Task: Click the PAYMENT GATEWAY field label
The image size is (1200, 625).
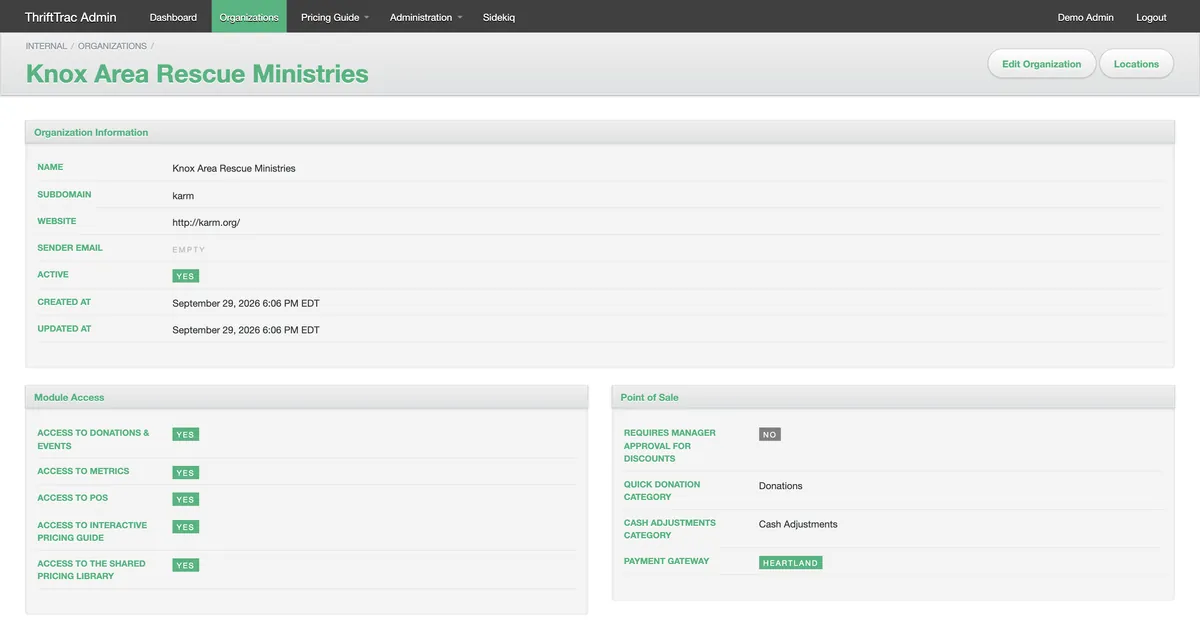Action: (x=666, y=561)
